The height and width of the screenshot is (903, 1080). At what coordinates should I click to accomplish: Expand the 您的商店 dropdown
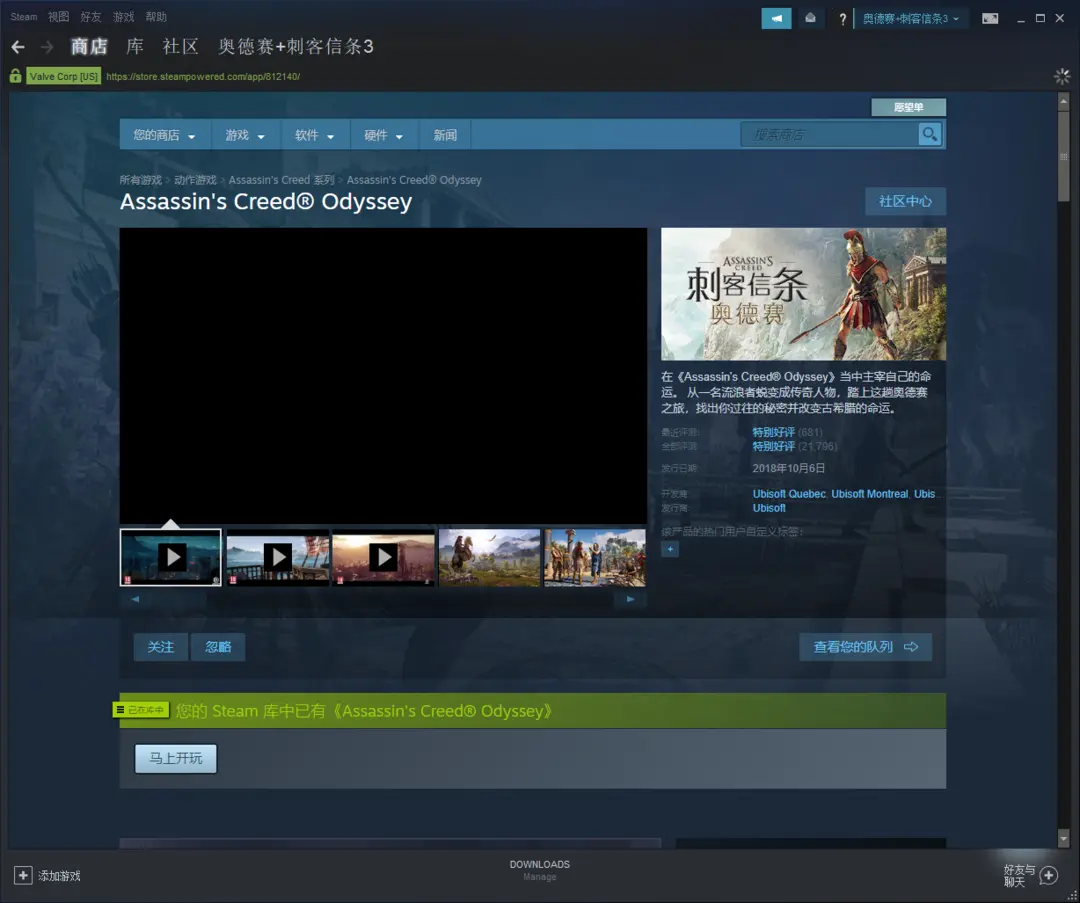tap(164, 135)
